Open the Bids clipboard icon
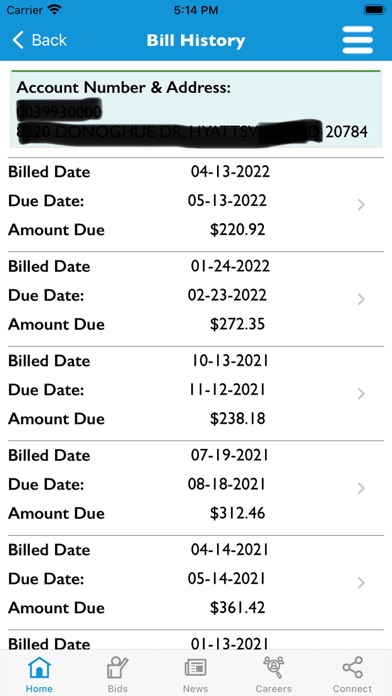The image size is (392, 696). 117,668
